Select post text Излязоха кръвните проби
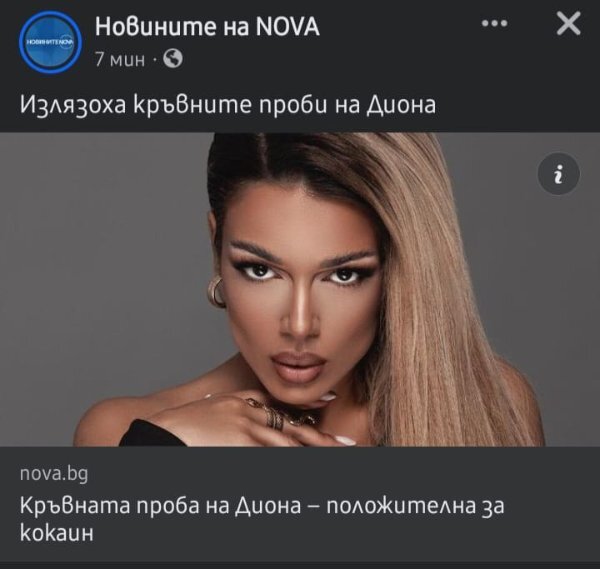This screenshot has width=600, height=569. (173, 104)
